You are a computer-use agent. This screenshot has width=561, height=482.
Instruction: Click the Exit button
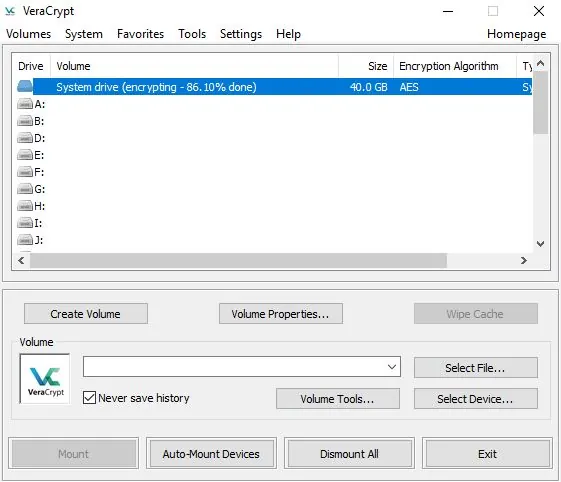coord(487,454)
